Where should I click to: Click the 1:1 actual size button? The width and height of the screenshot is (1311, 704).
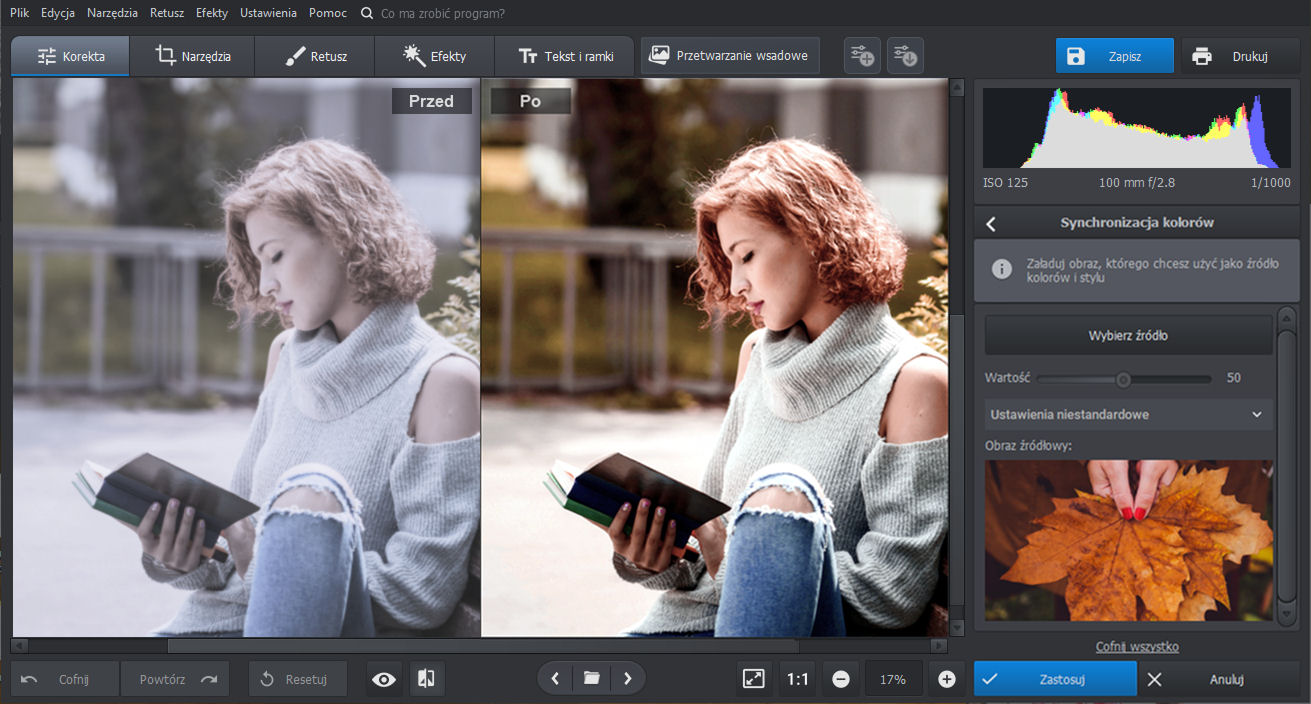pos(797,679)
